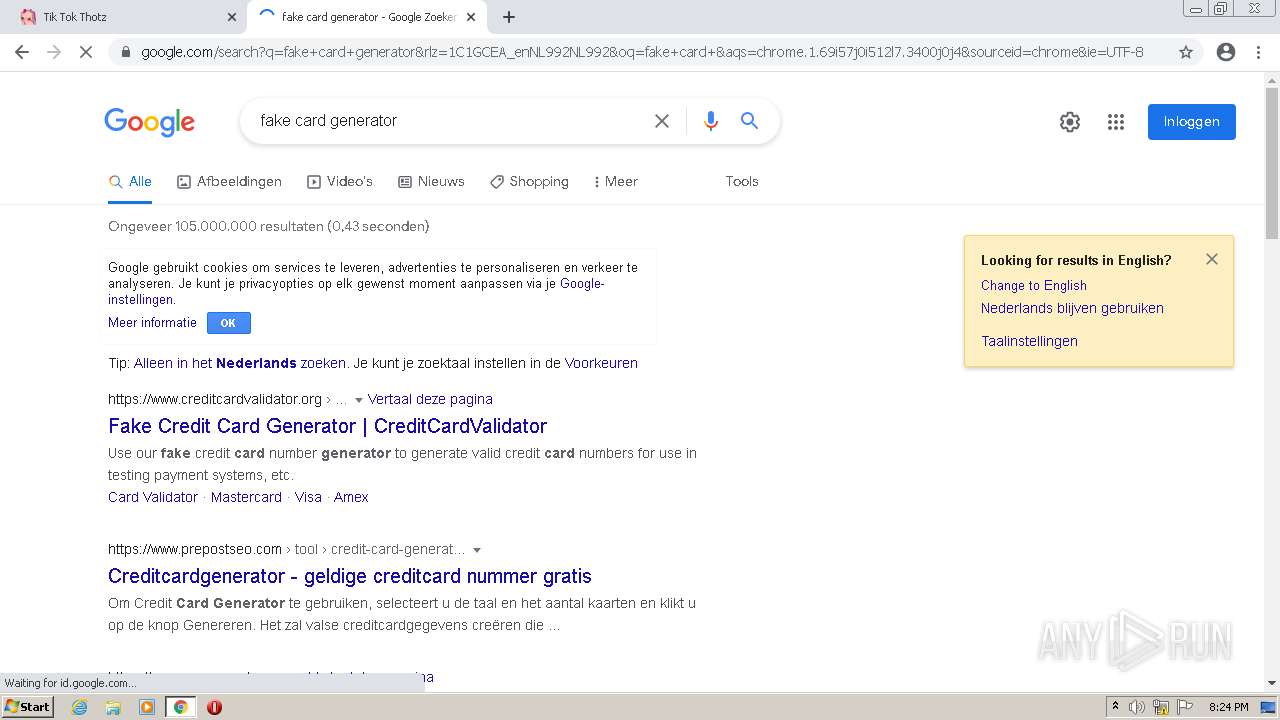Click the network tray icon
Image resolution: width=1280 pixels, height=720 pixels.
[1161, 707]
